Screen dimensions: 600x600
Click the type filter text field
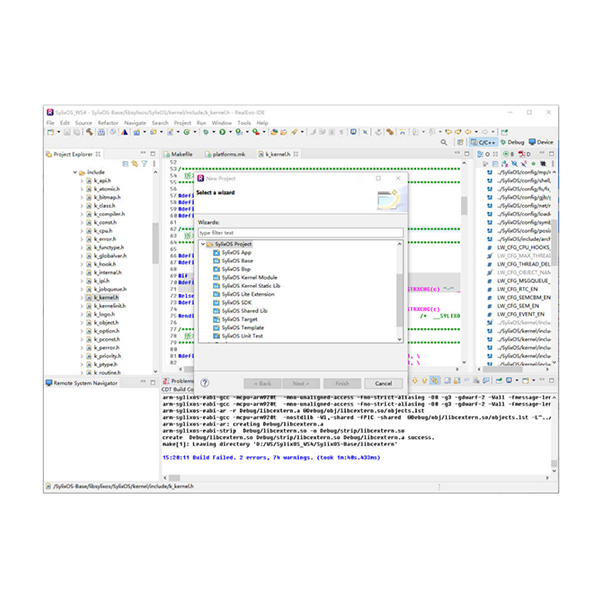[299, 232]
